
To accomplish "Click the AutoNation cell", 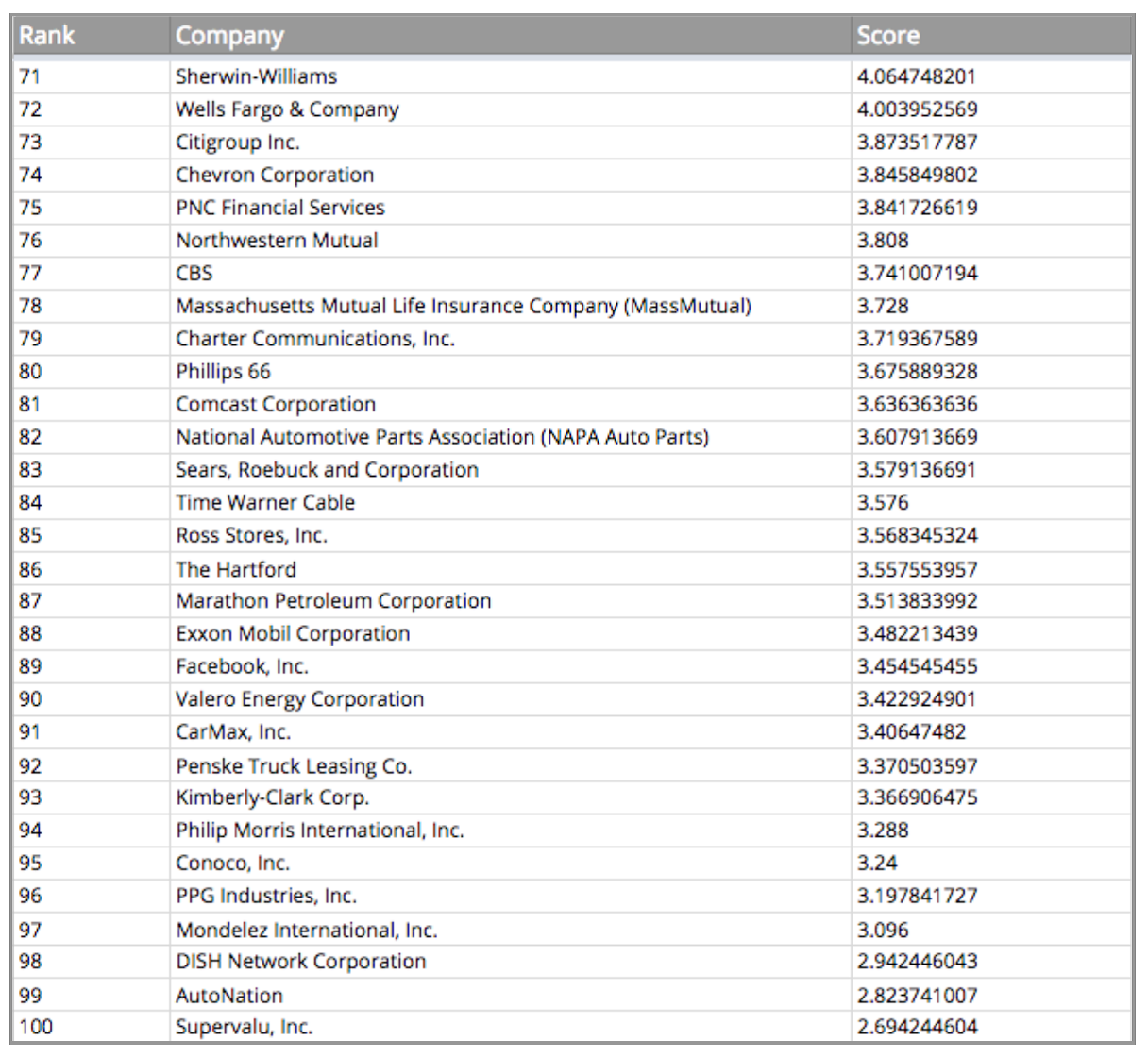I will (x=511, y=995).
